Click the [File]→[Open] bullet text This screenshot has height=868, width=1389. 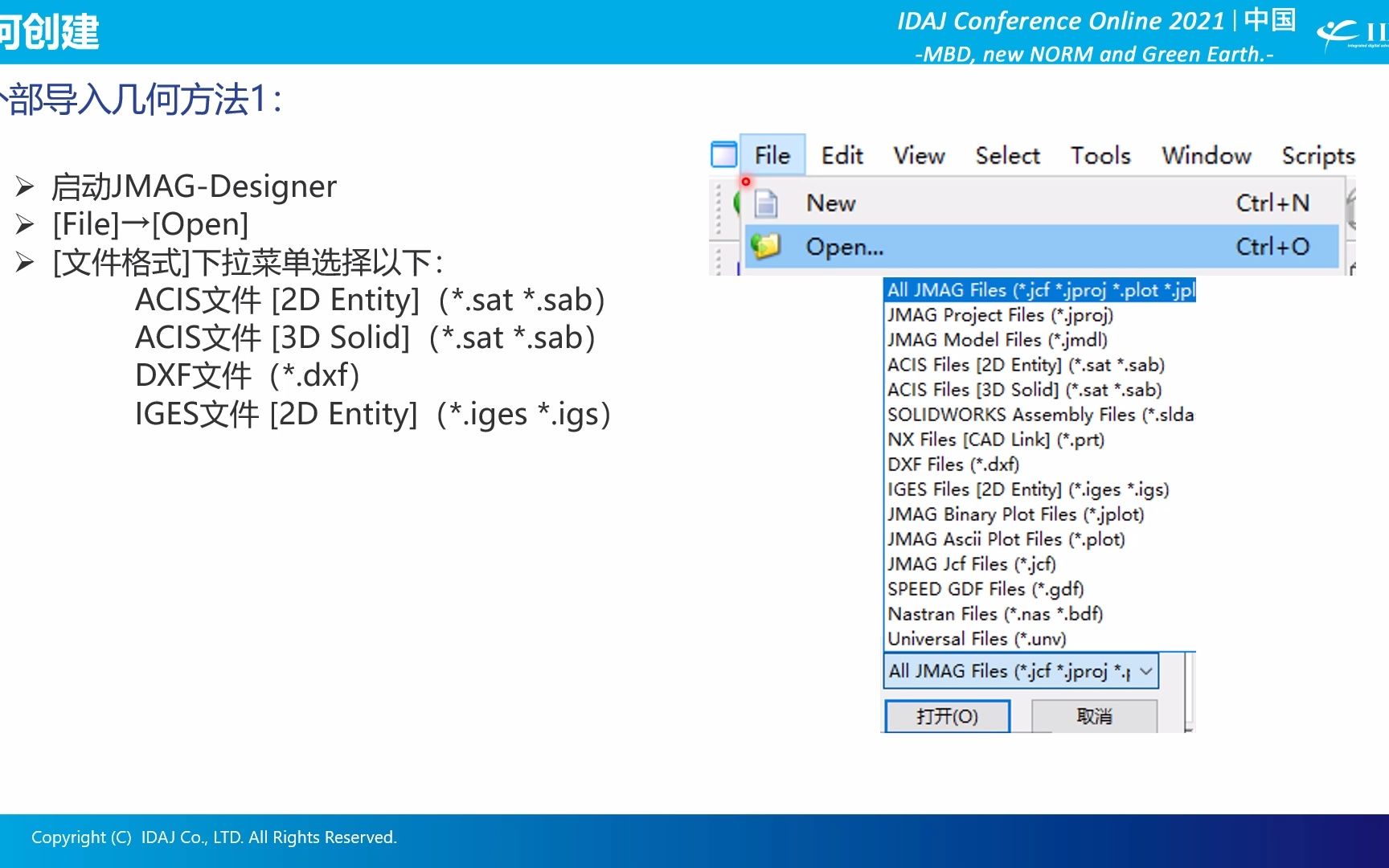[x=150, y=224]
